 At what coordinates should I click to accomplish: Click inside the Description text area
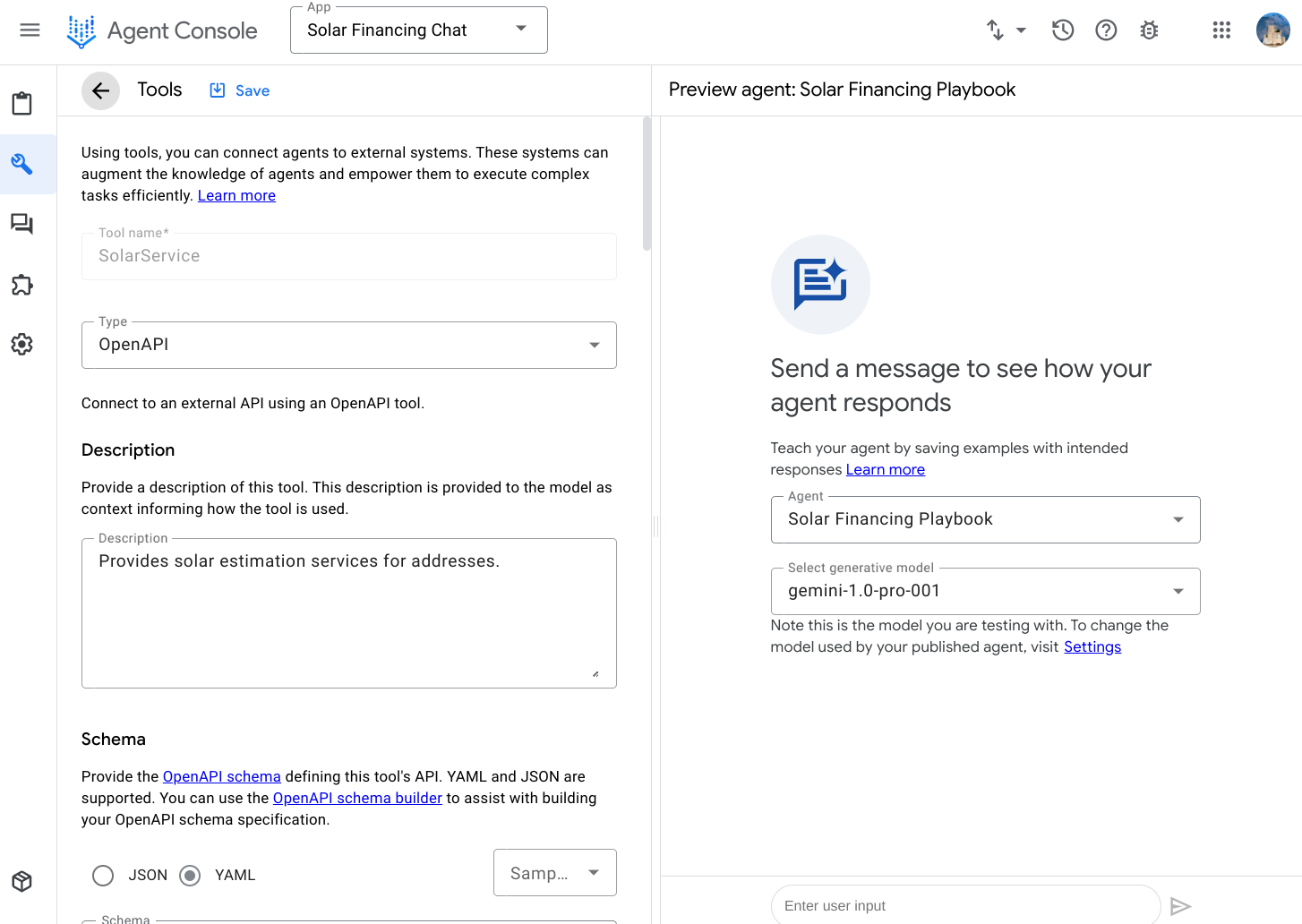point(349,613)
